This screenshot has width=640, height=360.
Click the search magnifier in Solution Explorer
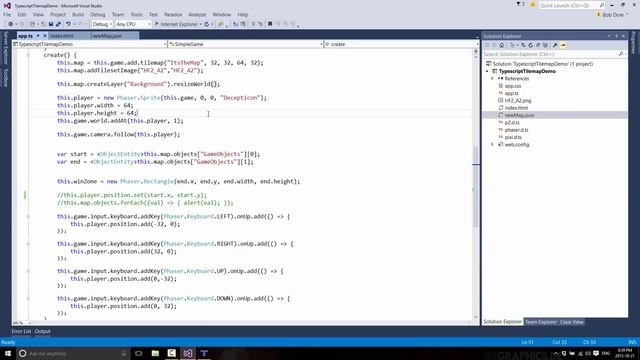(621, 54)
